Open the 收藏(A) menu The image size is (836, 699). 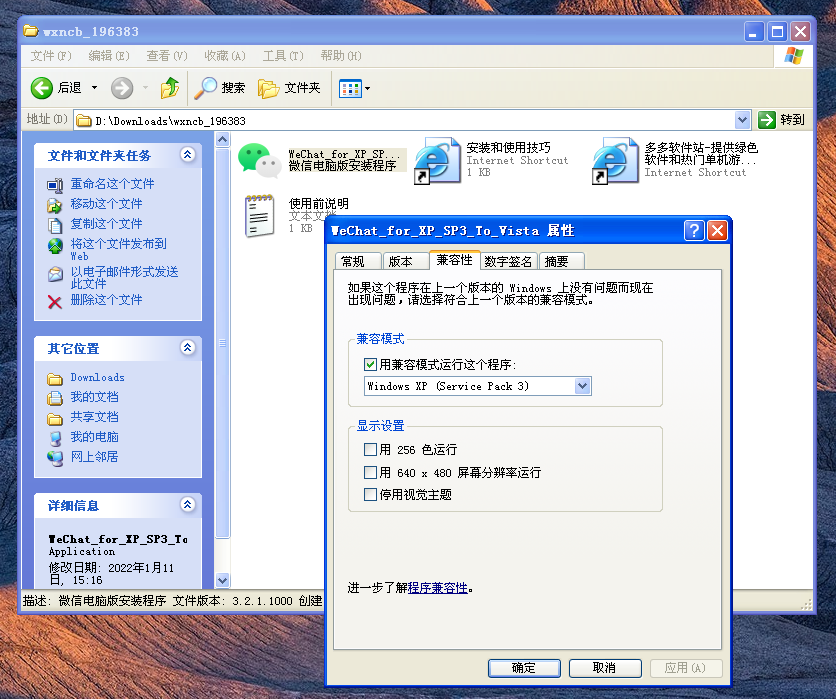coord(225,56)
